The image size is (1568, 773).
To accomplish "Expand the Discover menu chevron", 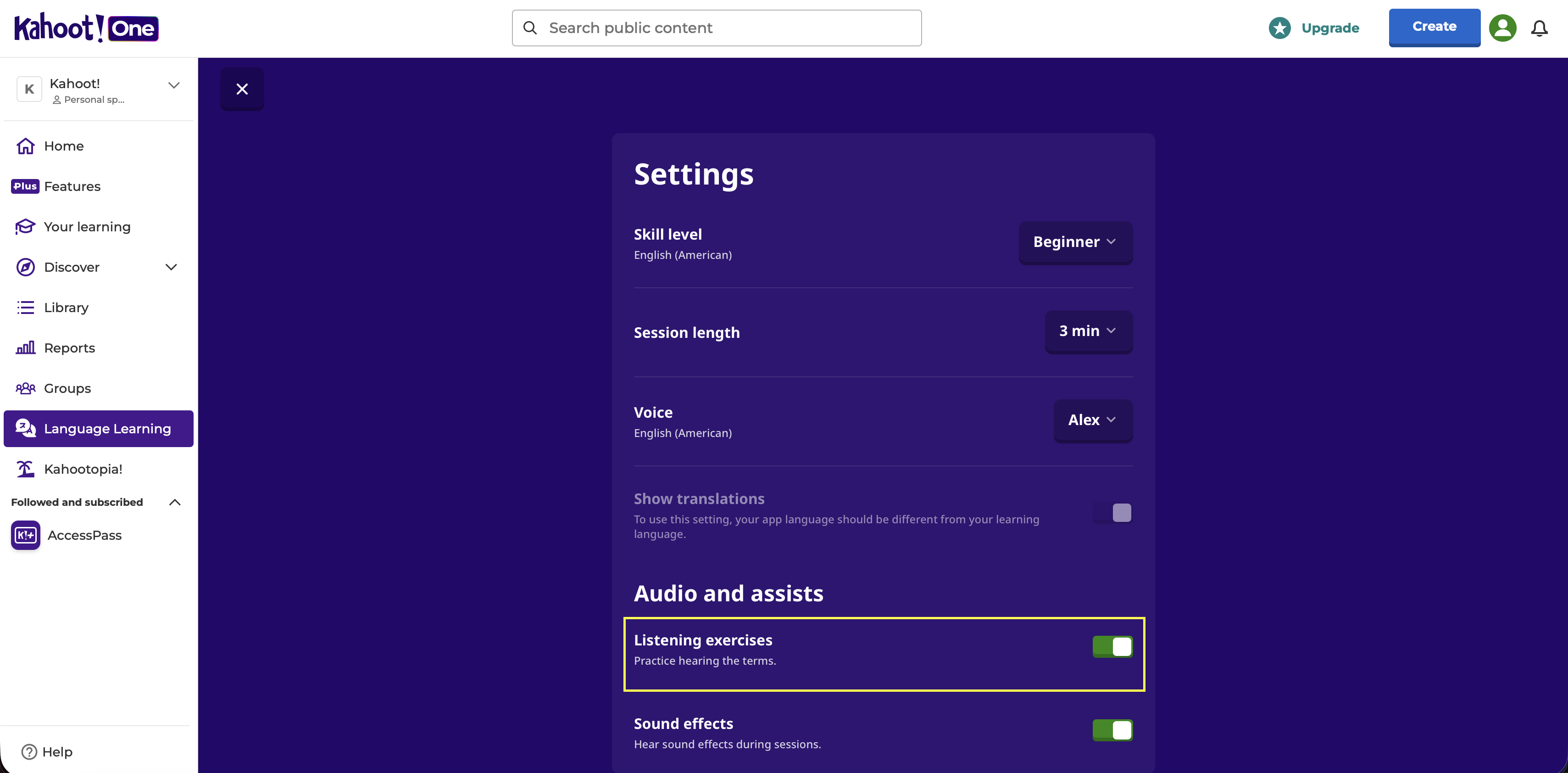I will tap(172, 267).
